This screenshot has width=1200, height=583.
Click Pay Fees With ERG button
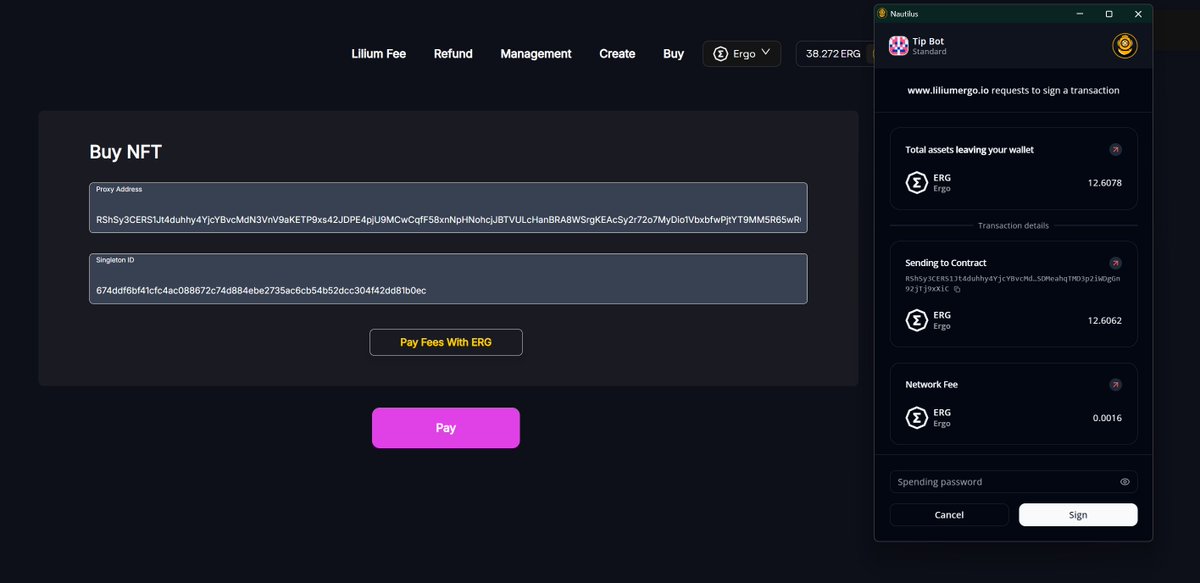pos(446,342)
